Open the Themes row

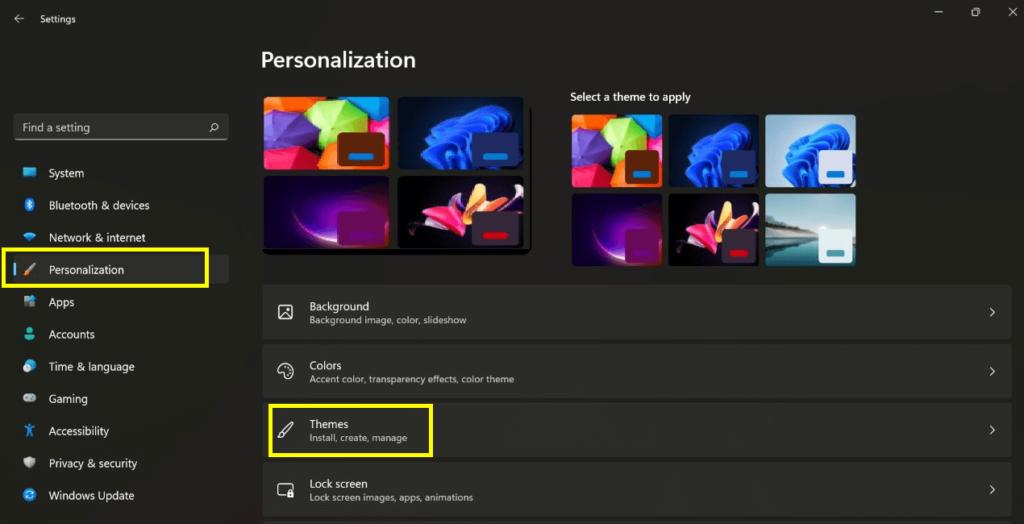pos(637,431)
